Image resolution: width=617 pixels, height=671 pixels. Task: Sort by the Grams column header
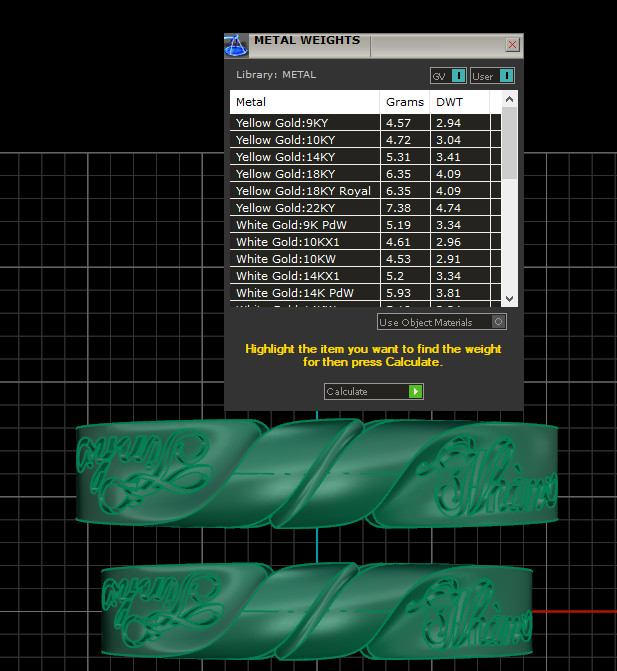[404, 102]
